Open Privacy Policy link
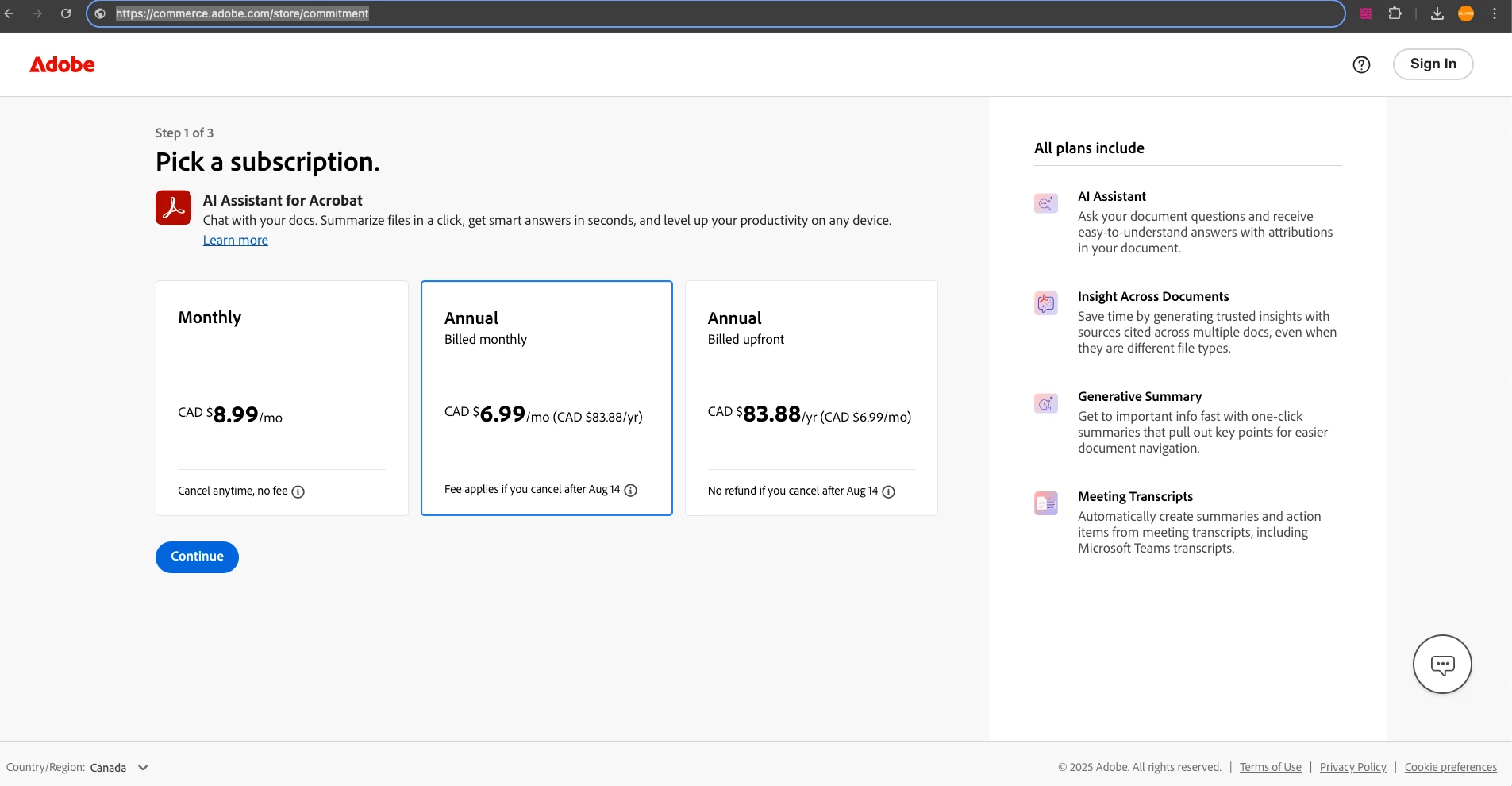1512x786 pixels. [x=1352, y=767]
